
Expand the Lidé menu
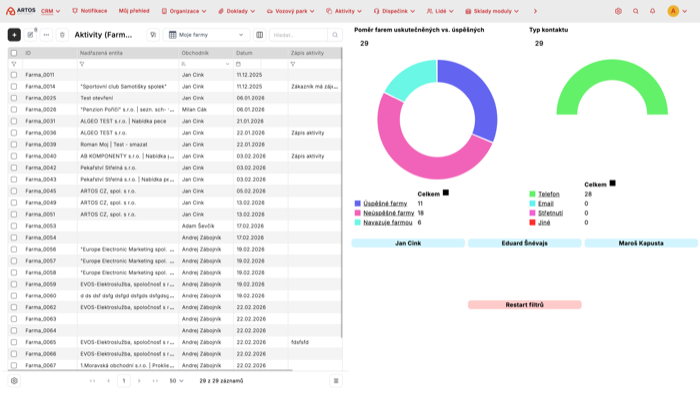point(440,11)
